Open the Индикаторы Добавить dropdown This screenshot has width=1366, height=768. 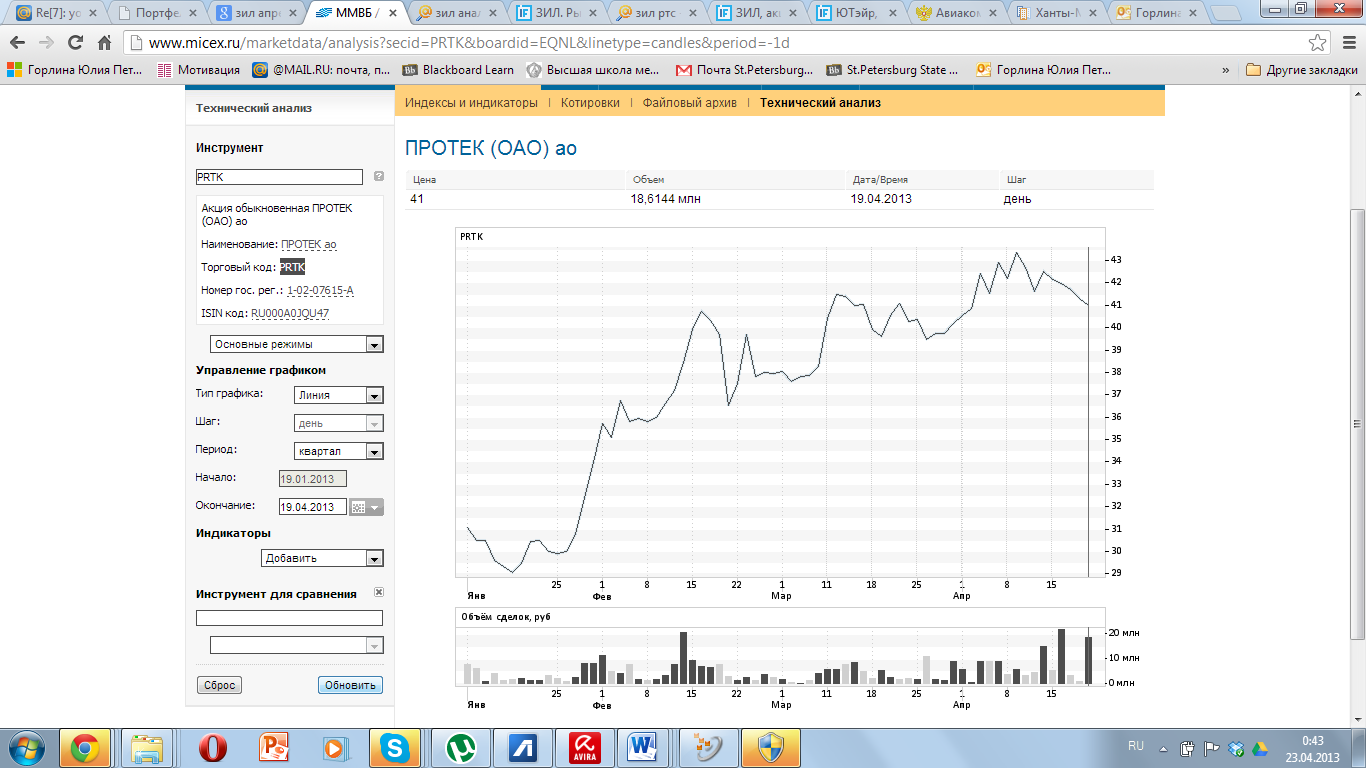coord(322,558)
